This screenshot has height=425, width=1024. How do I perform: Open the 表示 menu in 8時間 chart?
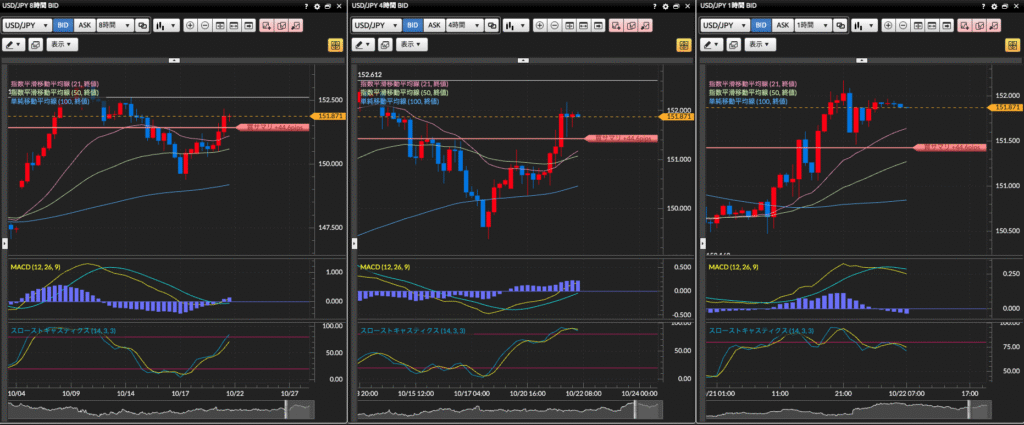pos(61,45)
